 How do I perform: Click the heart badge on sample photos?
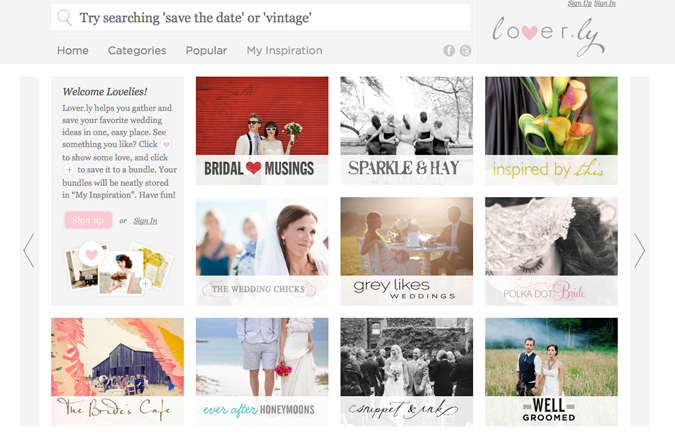point(91,254)
